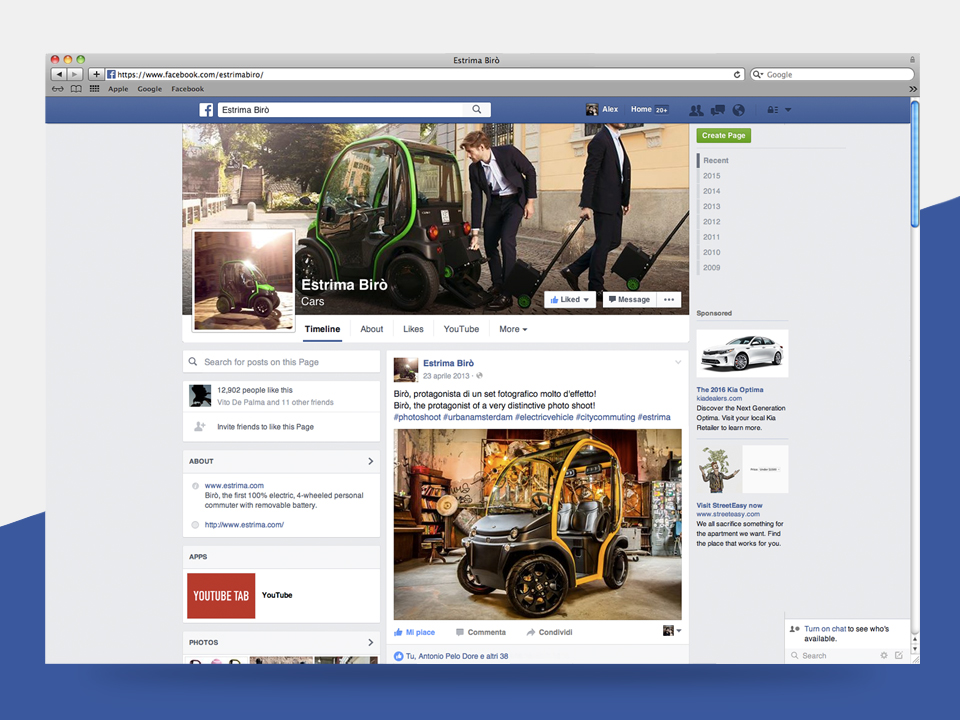Switch to the Timeline tab
The width and height of the screenshot is (960, 720).
click(x=322, y=329)
